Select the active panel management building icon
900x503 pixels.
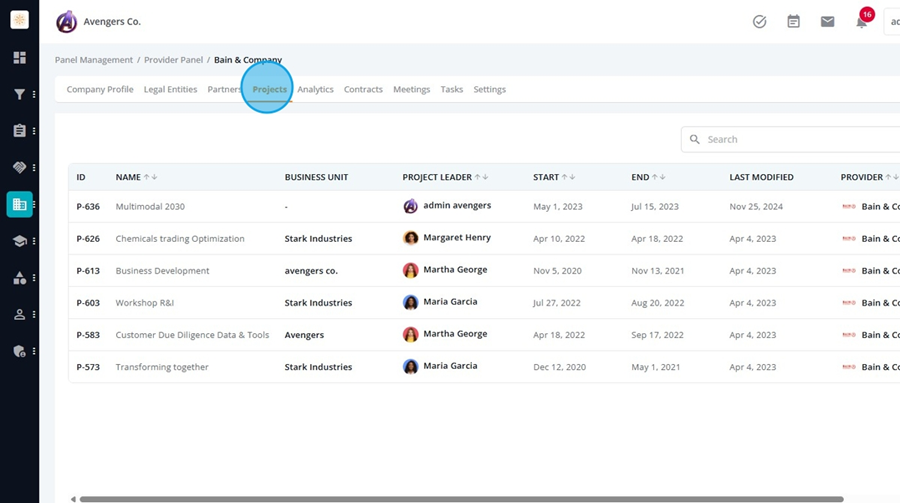coord(20,204)
